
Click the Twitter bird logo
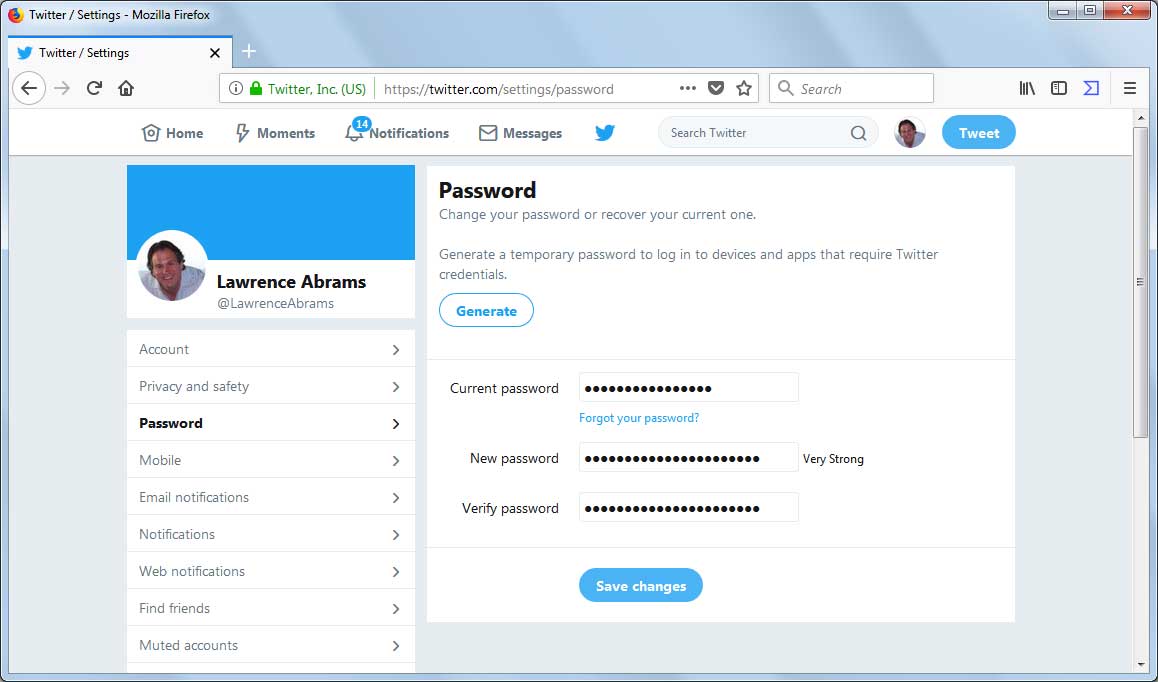tap(604, 132)
